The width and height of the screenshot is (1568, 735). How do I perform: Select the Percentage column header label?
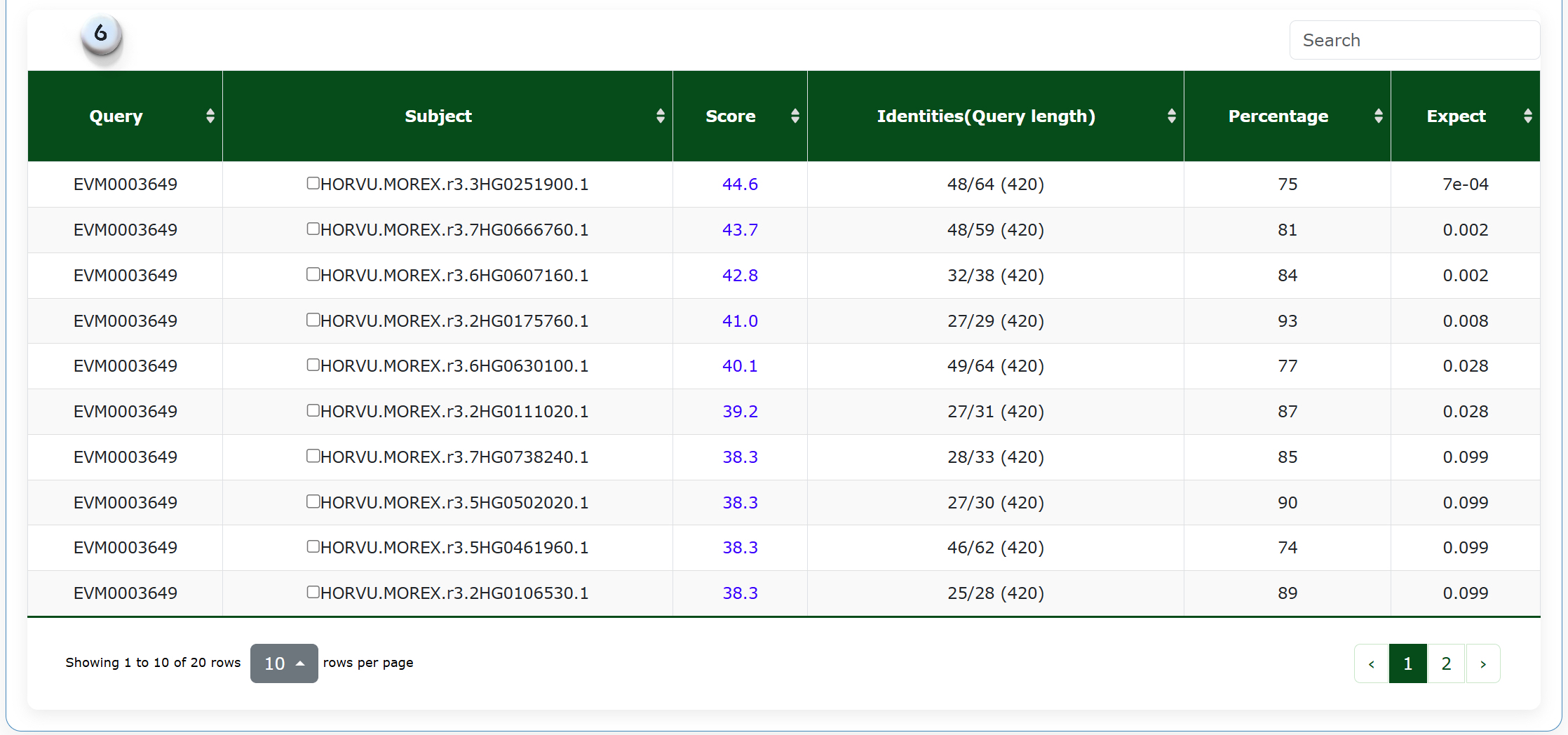(1278, 116)
